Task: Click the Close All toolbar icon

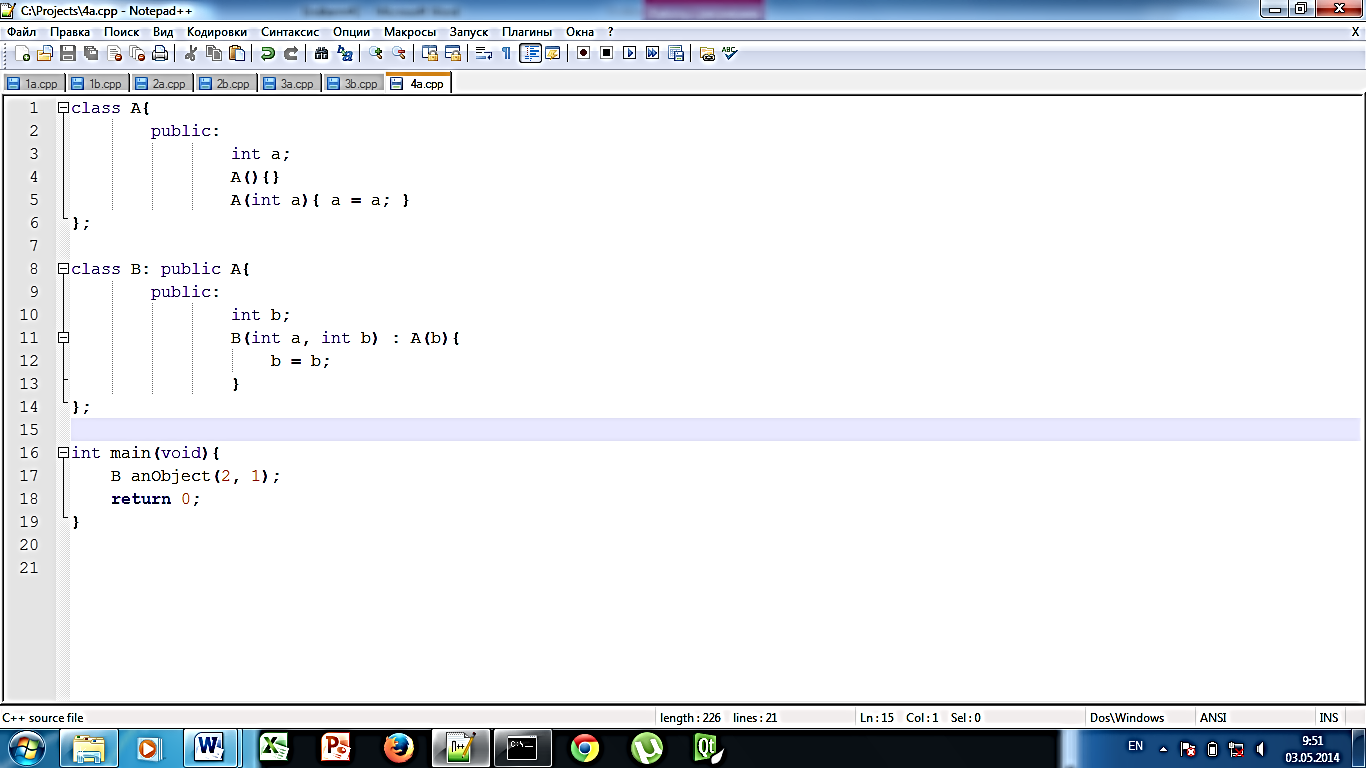Action: (137, 53)
